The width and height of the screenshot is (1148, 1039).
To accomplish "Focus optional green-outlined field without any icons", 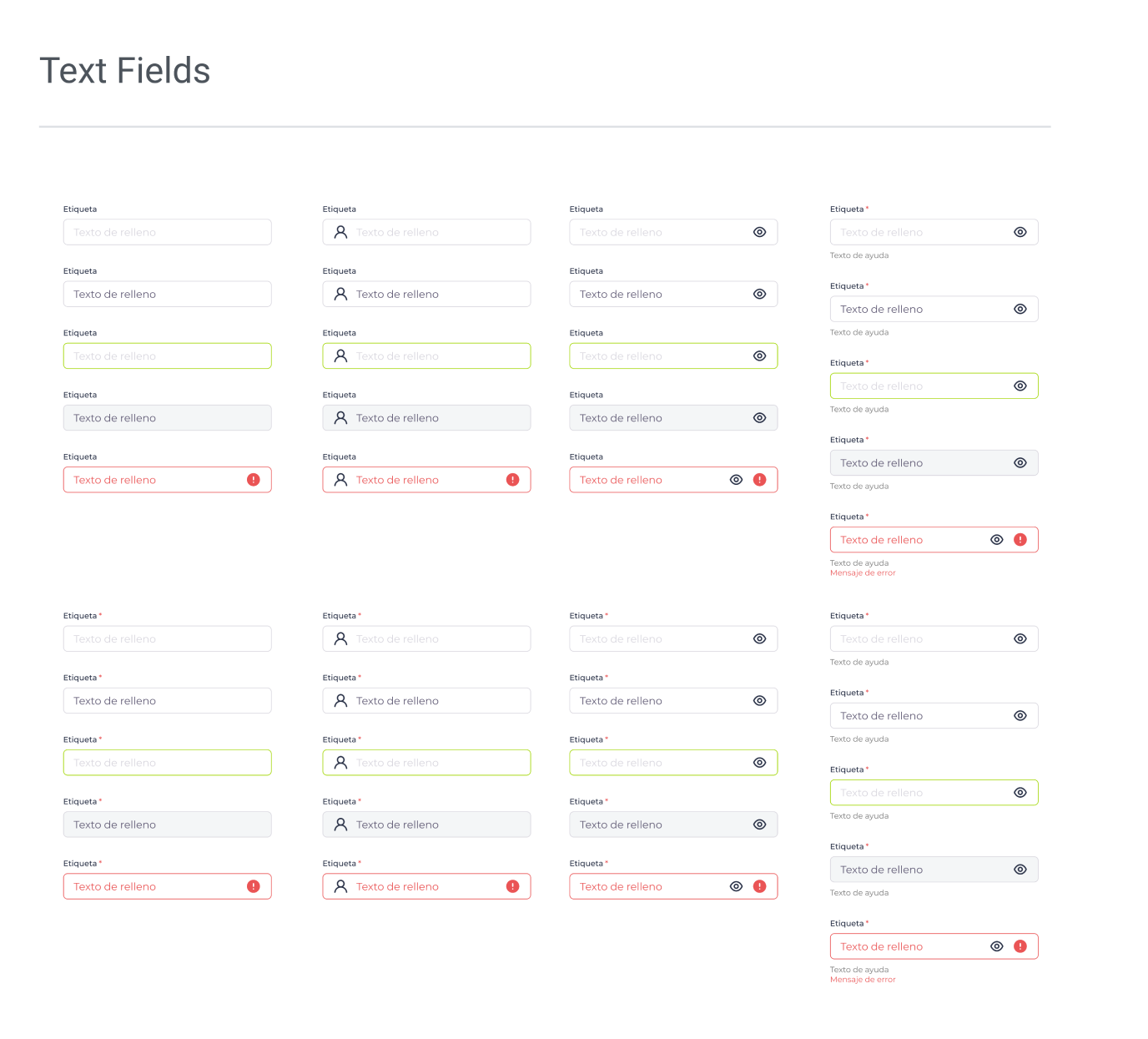I will click(x=167, y=356).
